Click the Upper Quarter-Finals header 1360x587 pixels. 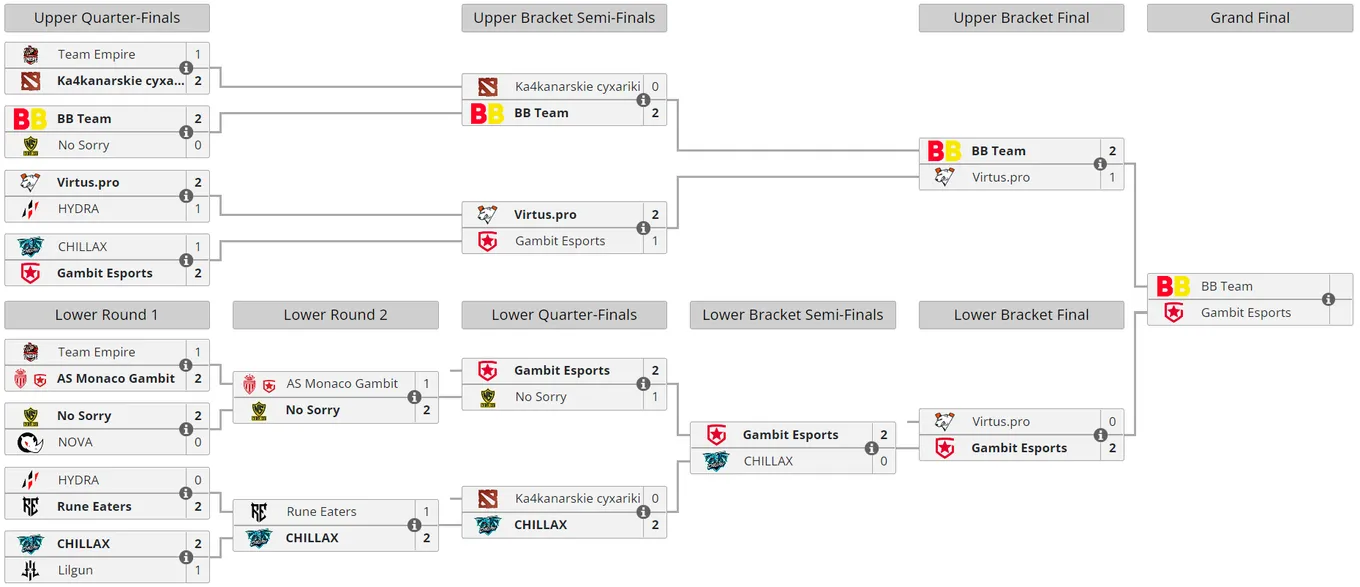pos(107,18)
